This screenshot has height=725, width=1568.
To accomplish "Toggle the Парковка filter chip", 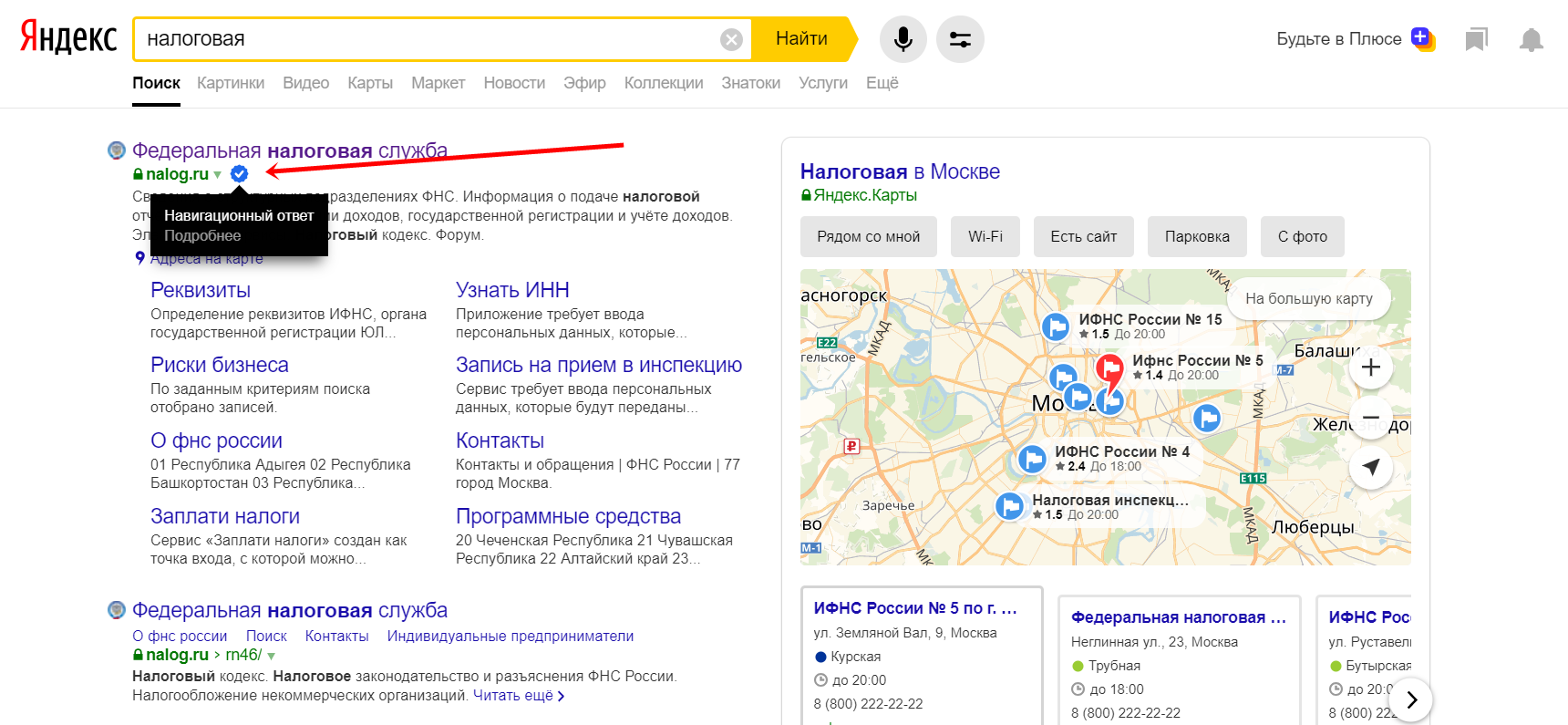I will click(1197, 236).
